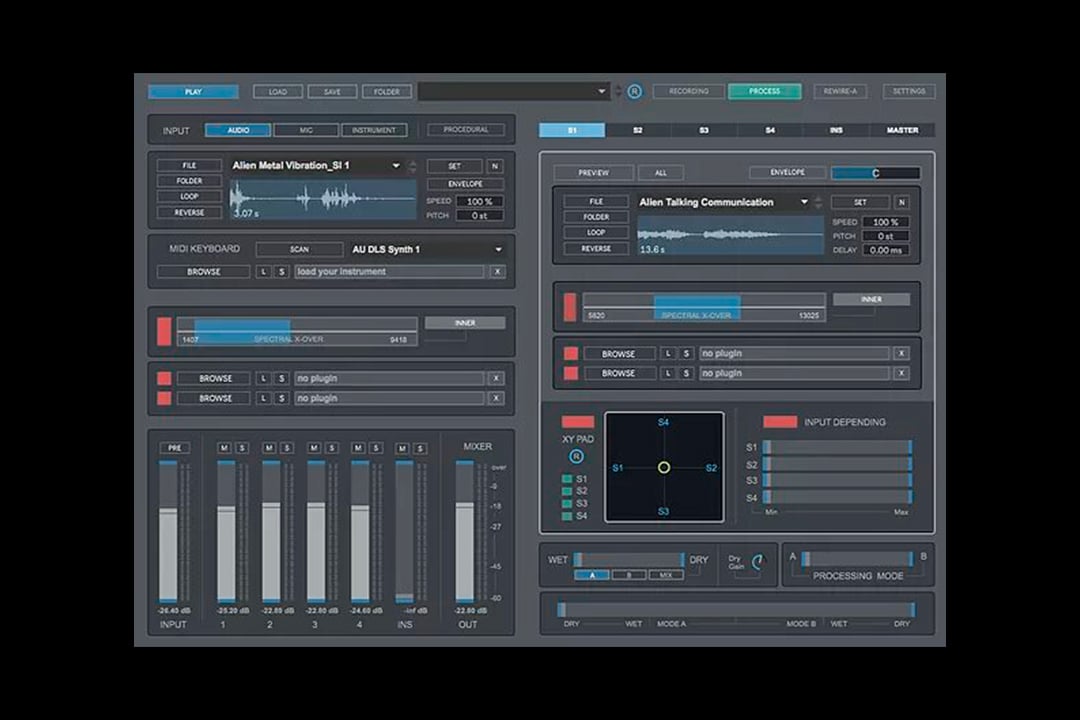The height and width of the screenshot is (720, 1080).
Task: Open the MASTER tab
Action: coord(902,130)
